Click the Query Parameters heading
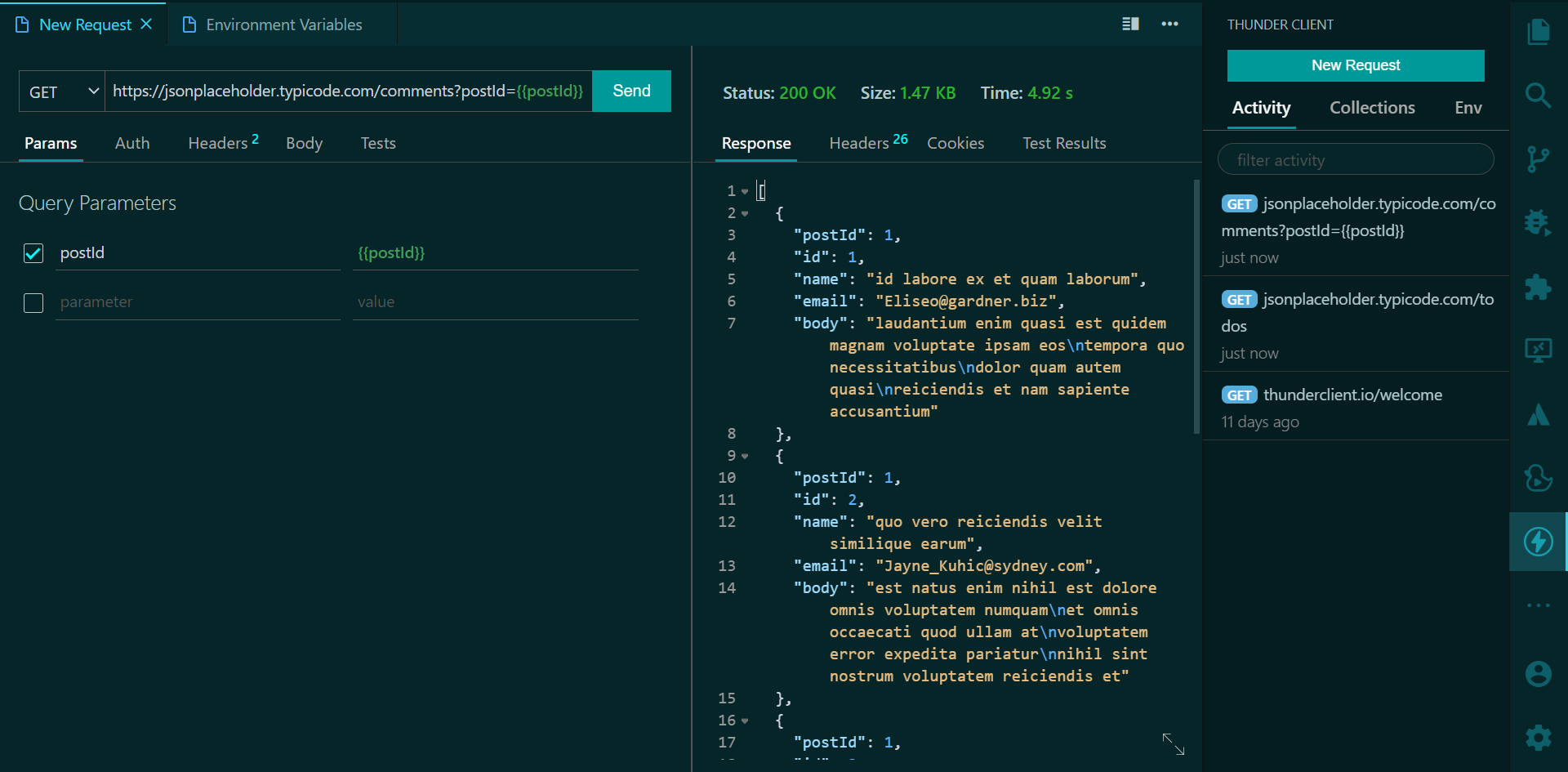 click(97, 203)
